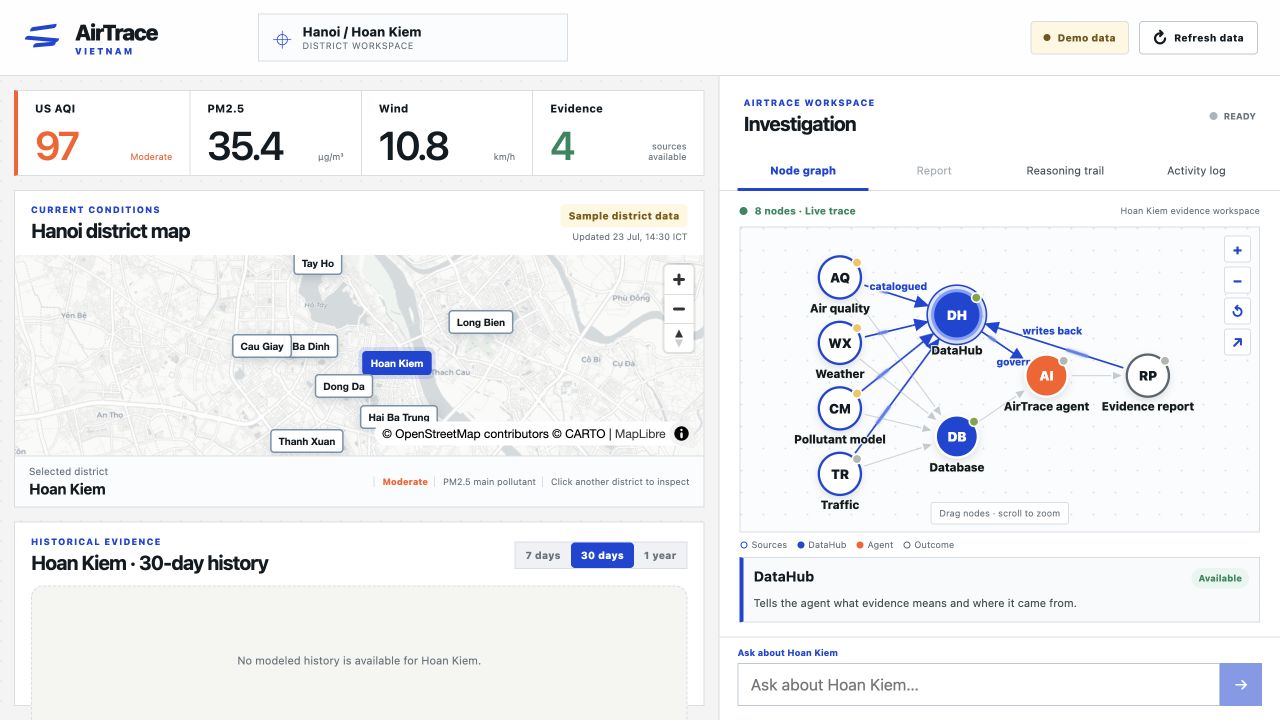This screenshot has width=1280, height=720.
Task: Reset map compass bearing to north
Action: pyautogui.click(x=678, y=337)
